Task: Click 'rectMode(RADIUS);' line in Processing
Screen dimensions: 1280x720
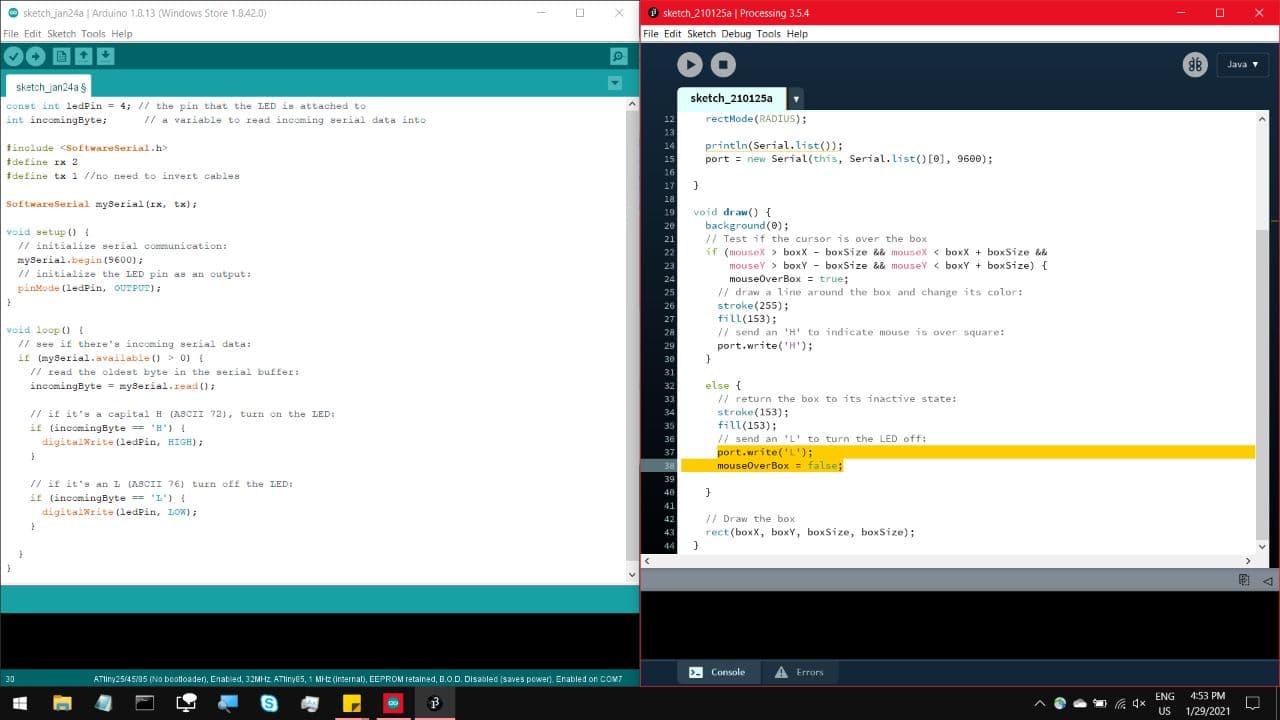Action: (755, 119)
